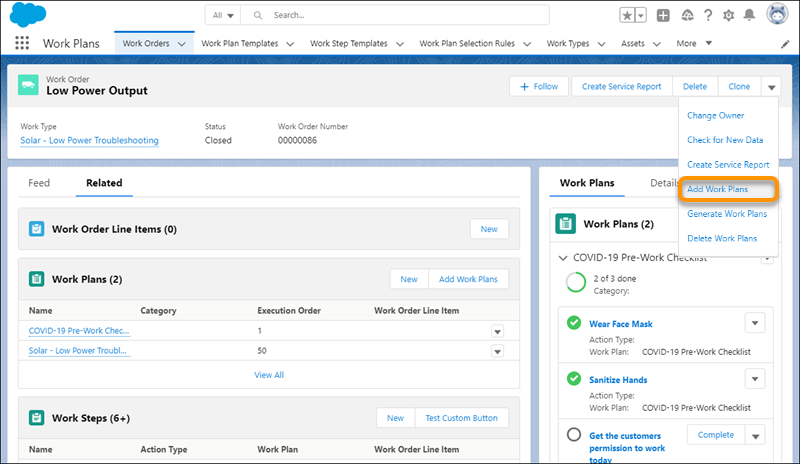Expand the Work Types tab chevron
The height and width of the screenshot is (464, 800).
[x=602, y=44]
